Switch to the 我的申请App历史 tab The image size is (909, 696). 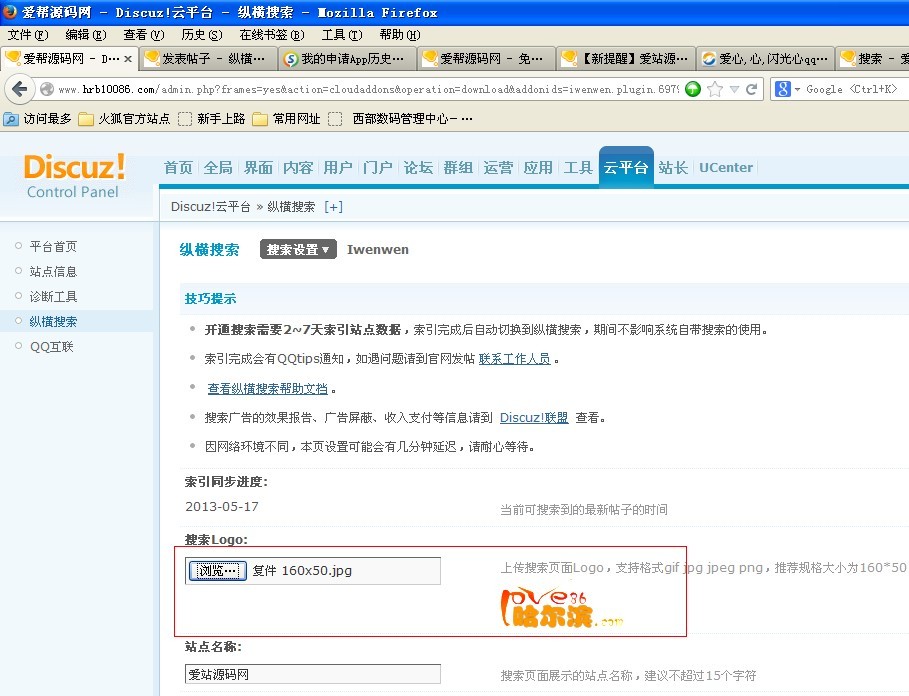(347, 59)
